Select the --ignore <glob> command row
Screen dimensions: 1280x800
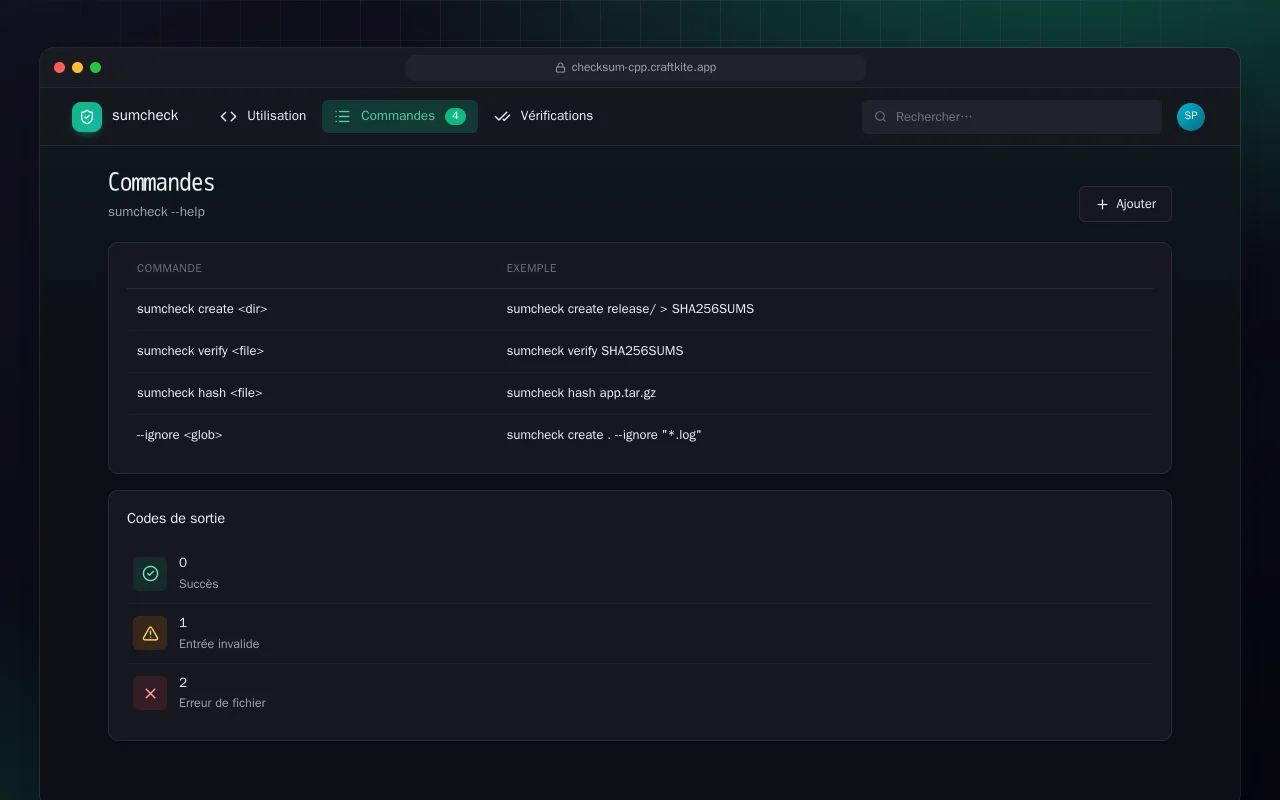pos(640,435)
